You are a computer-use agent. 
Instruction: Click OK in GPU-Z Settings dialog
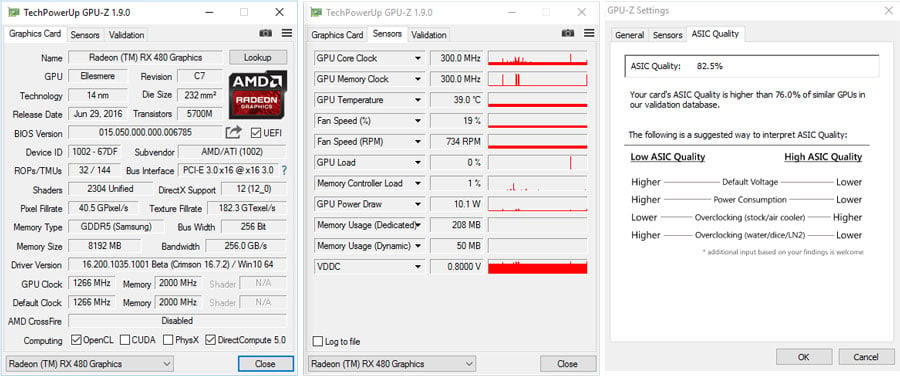click(804, 357)
